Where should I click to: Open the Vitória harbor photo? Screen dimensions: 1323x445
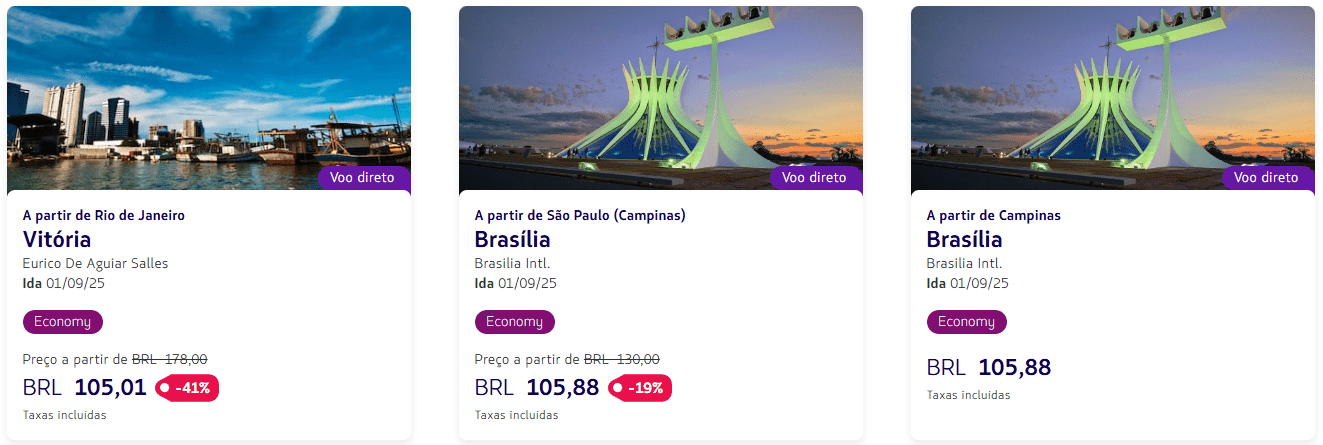tap(208, 90)
